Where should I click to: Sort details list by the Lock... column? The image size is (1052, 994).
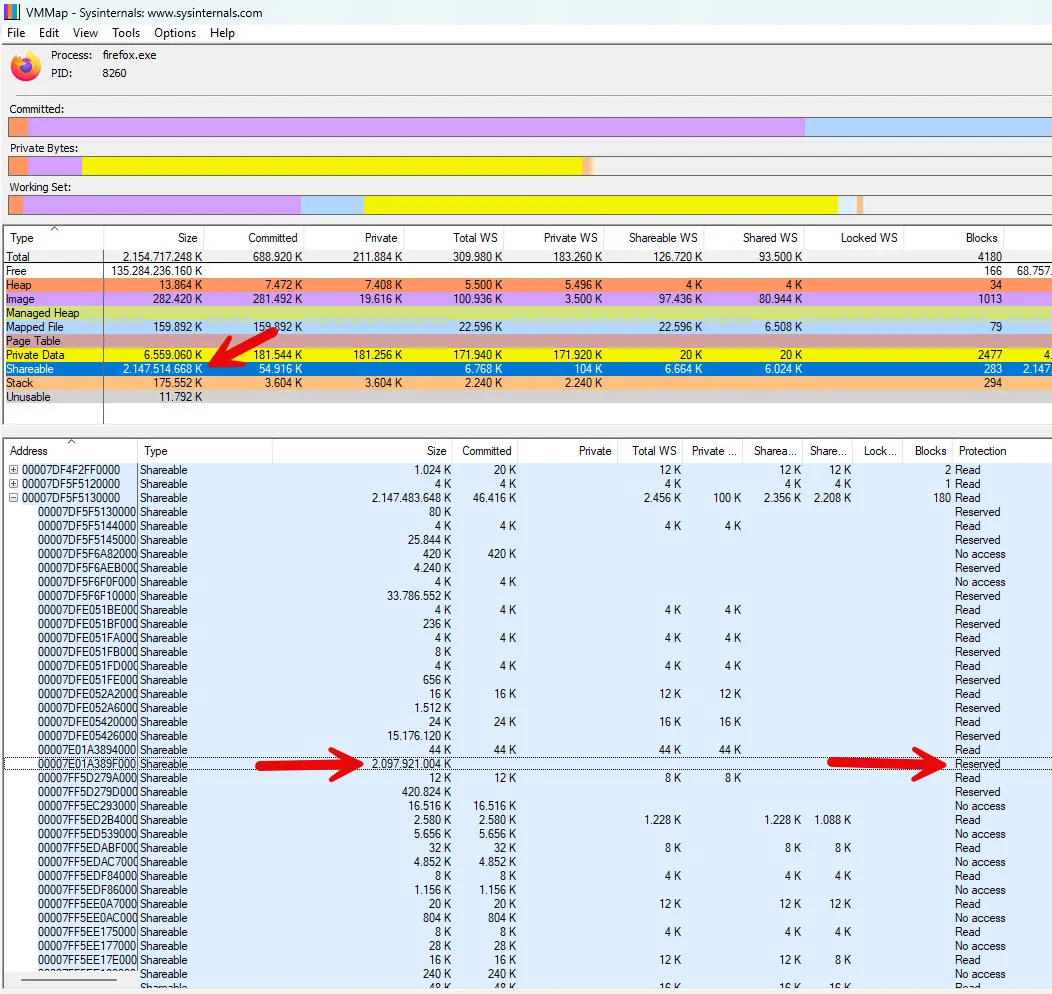879,451
